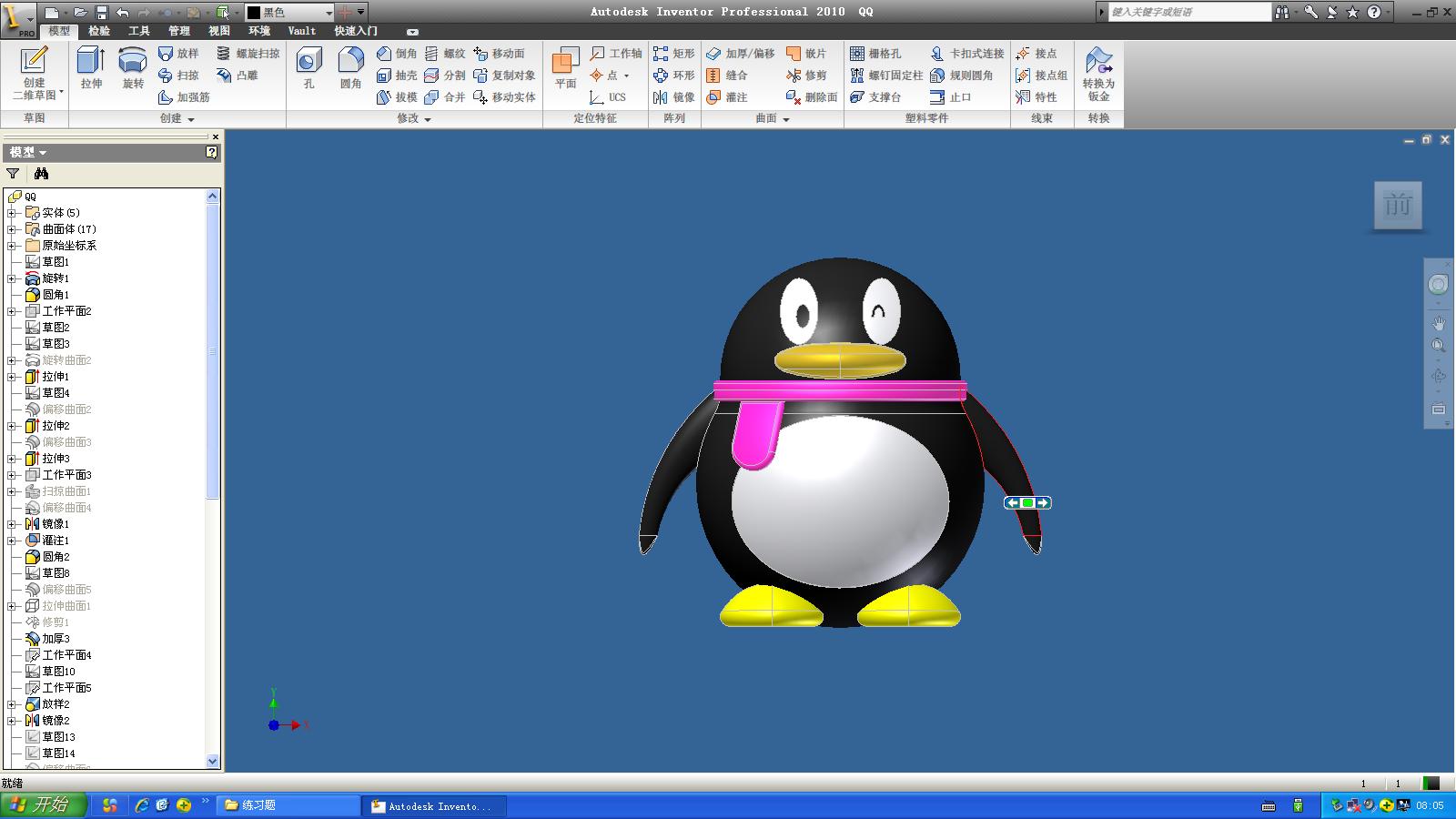This screenshot has height=819, width=1456.
Task: Click the 倒角 (Chamfer) tool
Action: point(397,54)
